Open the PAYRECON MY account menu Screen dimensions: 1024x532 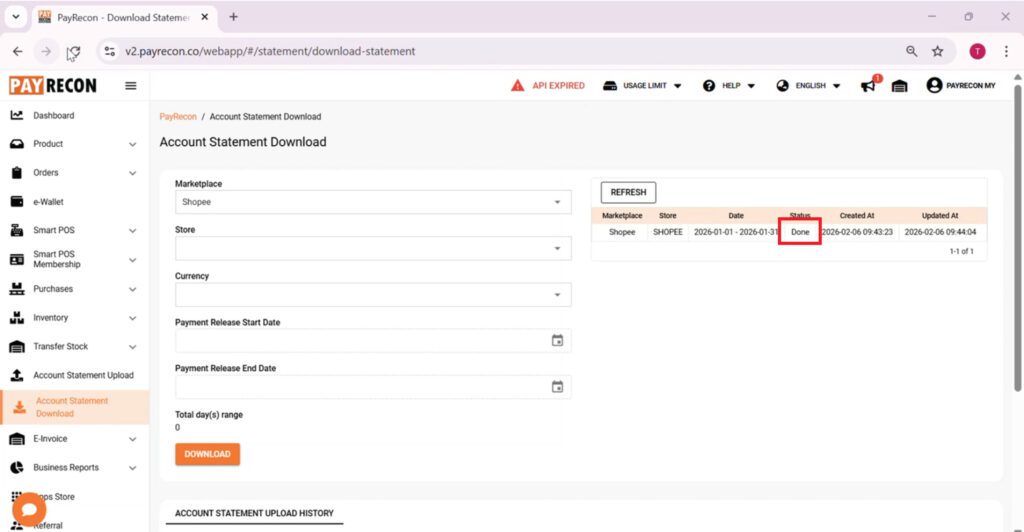(961, 86)
